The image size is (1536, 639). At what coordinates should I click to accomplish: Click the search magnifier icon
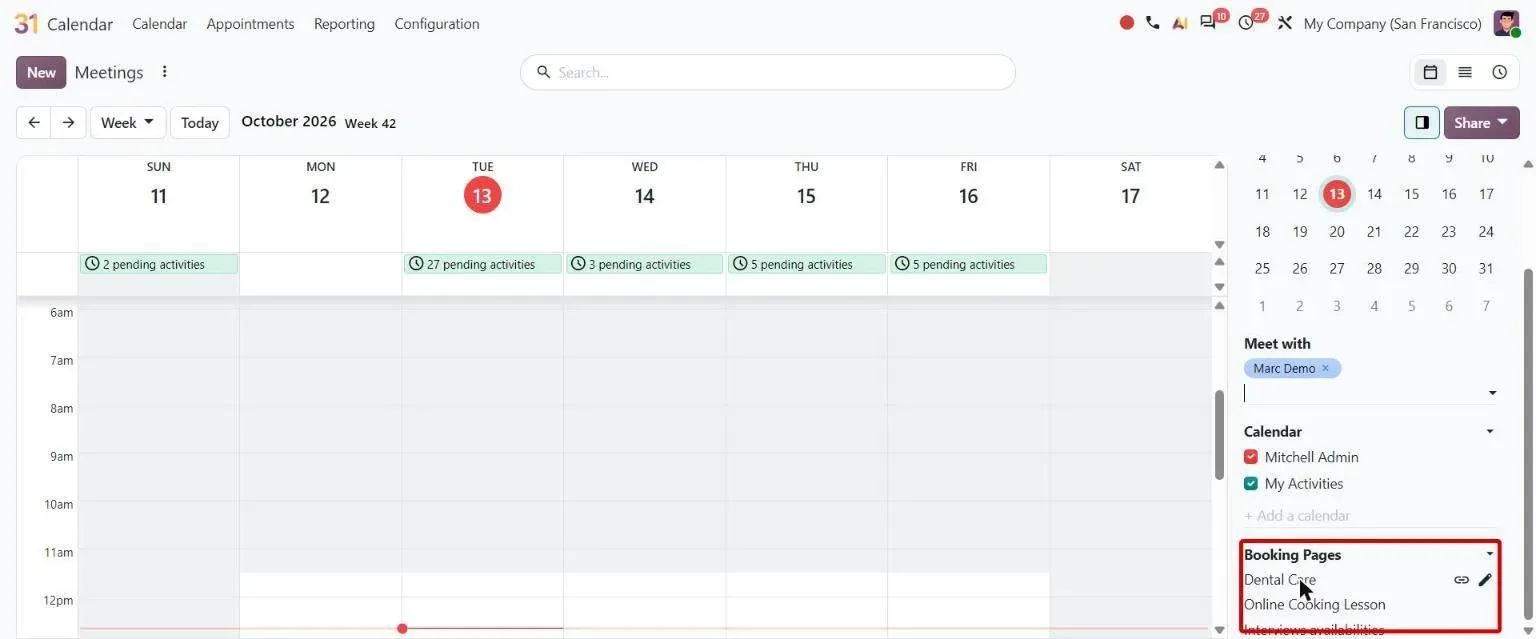point(544,72)
